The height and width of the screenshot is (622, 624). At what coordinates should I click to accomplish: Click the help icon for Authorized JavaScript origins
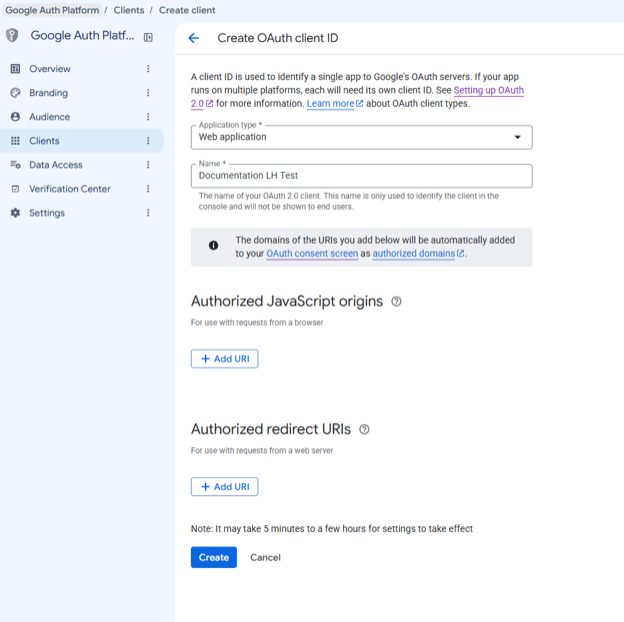(396, 302)
